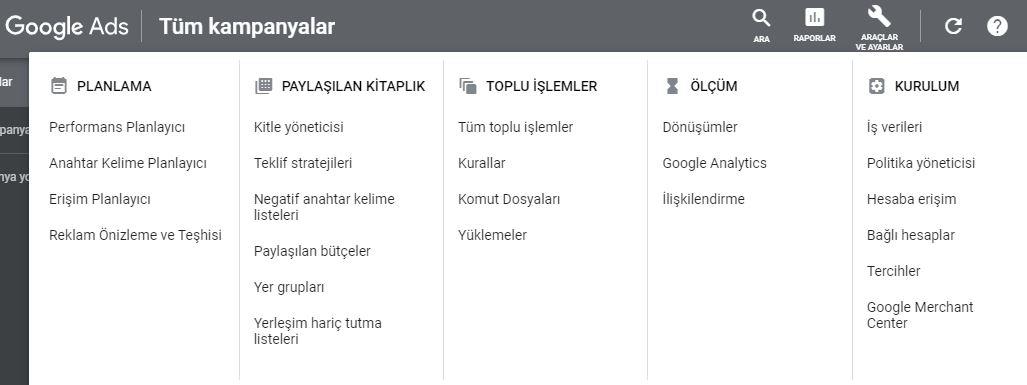Viewport: 1027px width, 385px height.
Task: Open the RAPORLAR reports chart icon
Action: 814,18
